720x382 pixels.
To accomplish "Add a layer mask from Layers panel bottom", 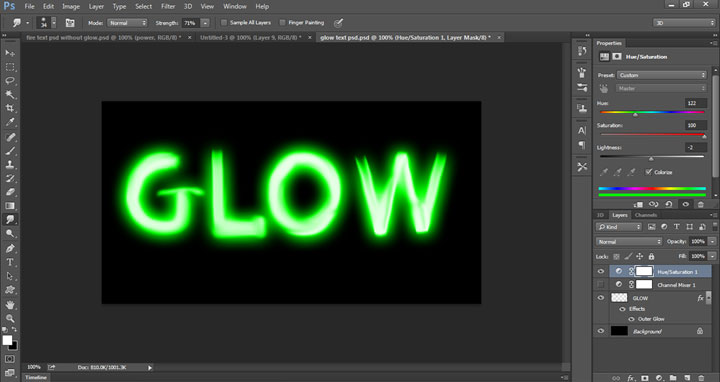I will tap(645, 378).
